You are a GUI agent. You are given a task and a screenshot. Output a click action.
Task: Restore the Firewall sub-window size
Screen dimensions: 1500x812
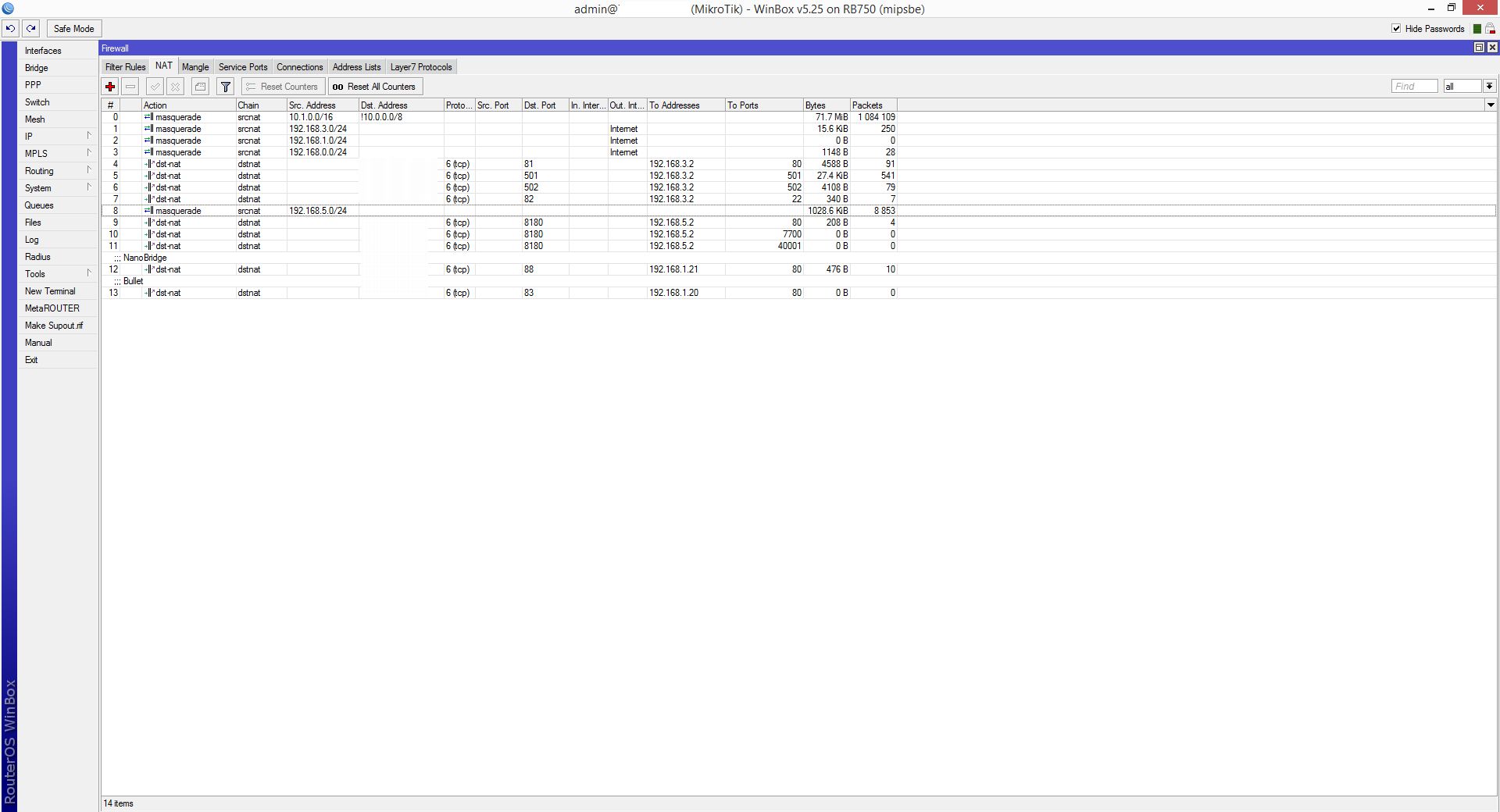(1479, 48)
